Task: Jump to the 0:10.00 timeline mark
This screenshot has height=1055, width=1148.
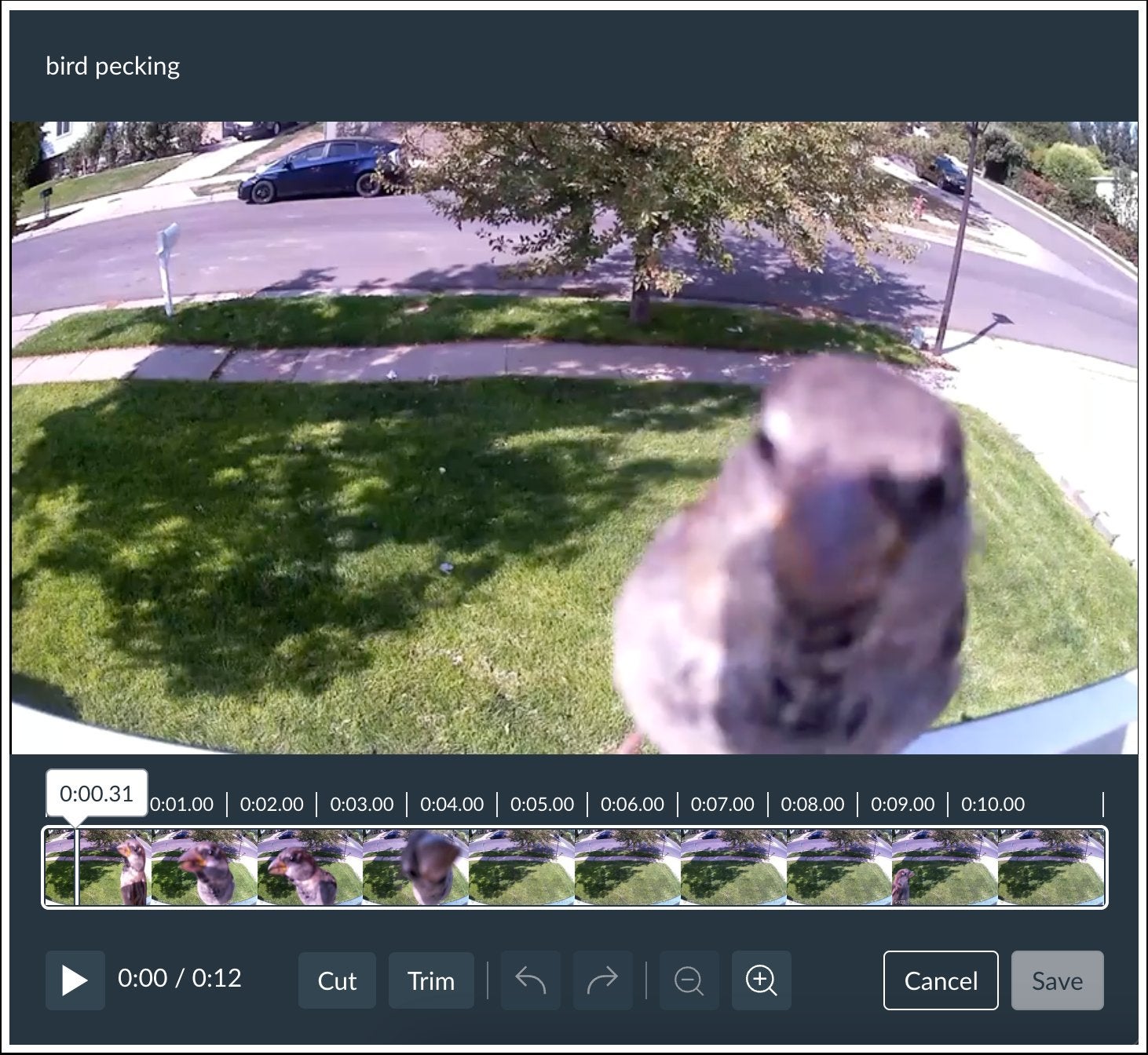Action: (993, 804)
